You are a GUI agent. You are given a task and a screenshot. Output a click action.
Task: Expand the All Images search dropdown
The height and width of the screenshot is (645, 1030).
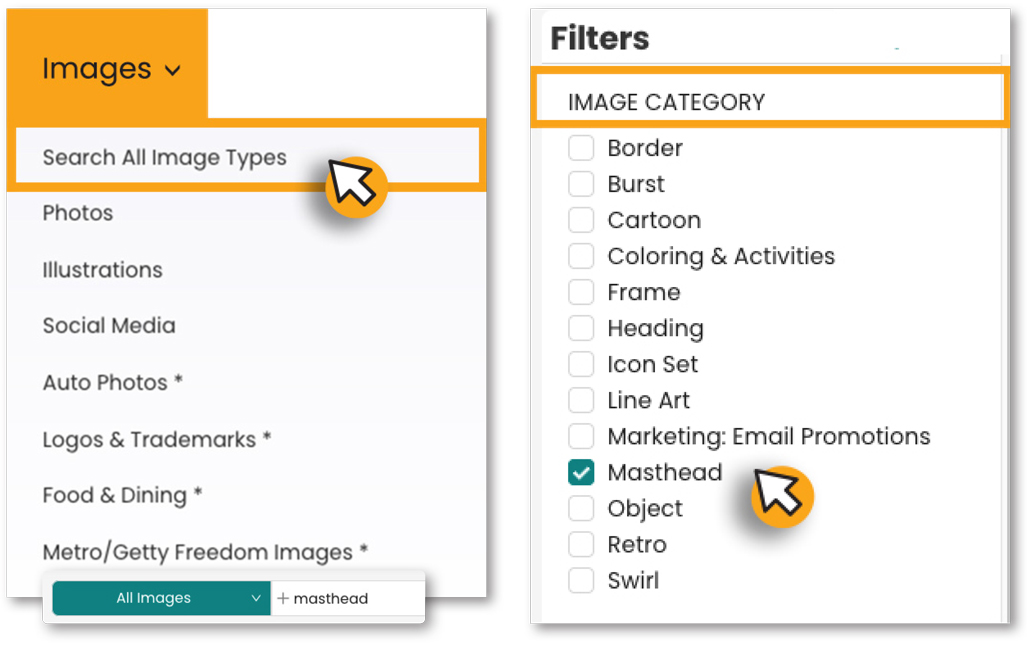[161, 598]
